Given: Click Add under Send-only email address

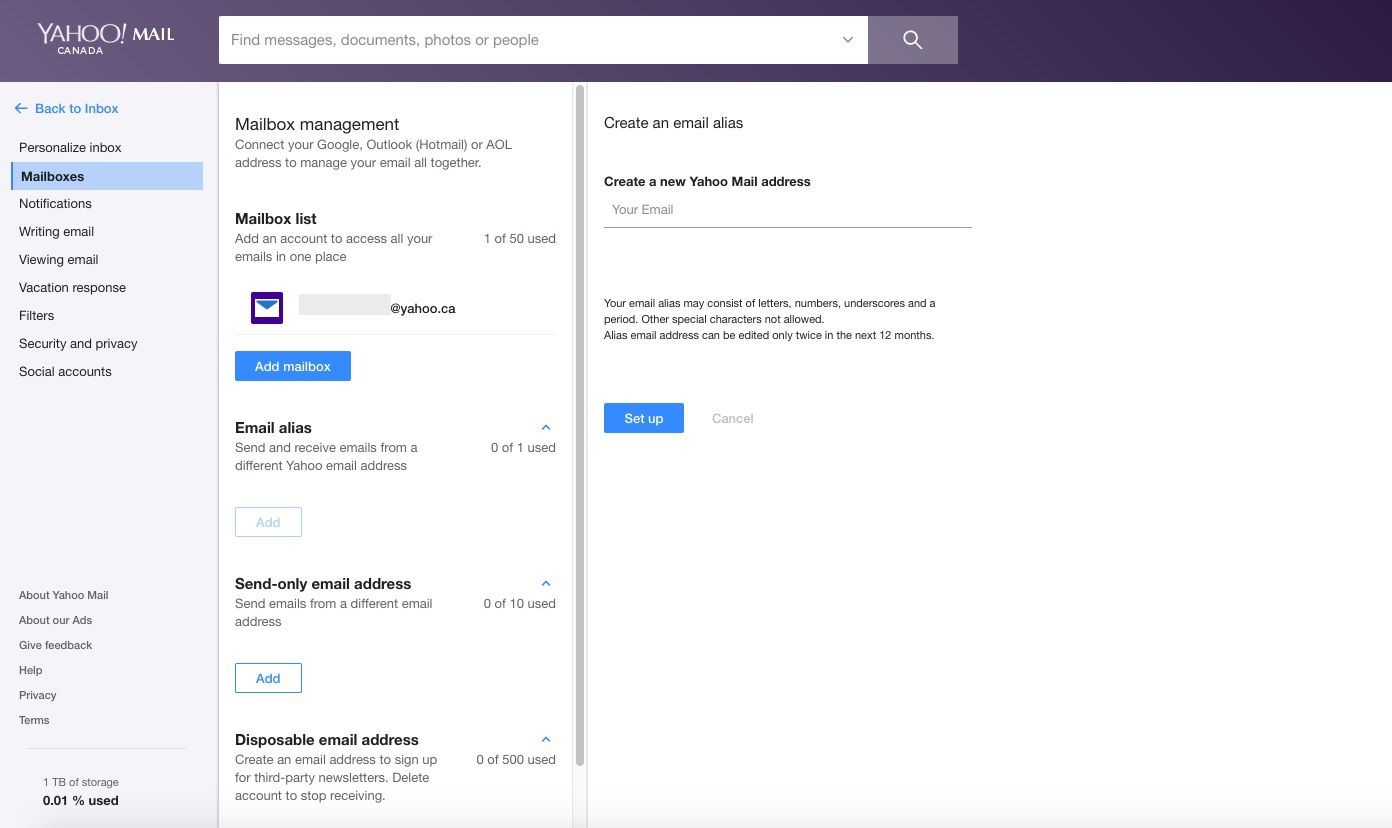Looking at the screenshot, I should (x=268, y=678).
